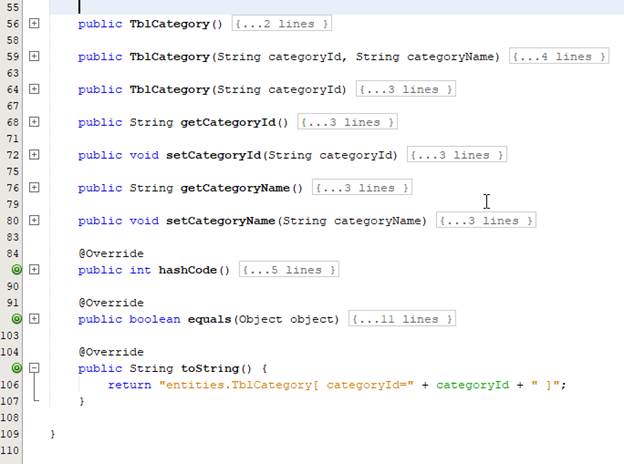Expand the setCategoryId method fold
This screenshot has height=464, width=624.
coord(34,154)
